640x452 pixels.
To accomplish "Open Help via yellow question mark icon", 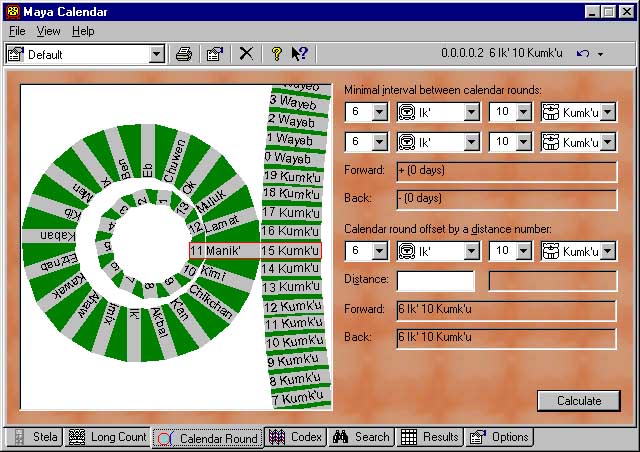I will [277, 54].
